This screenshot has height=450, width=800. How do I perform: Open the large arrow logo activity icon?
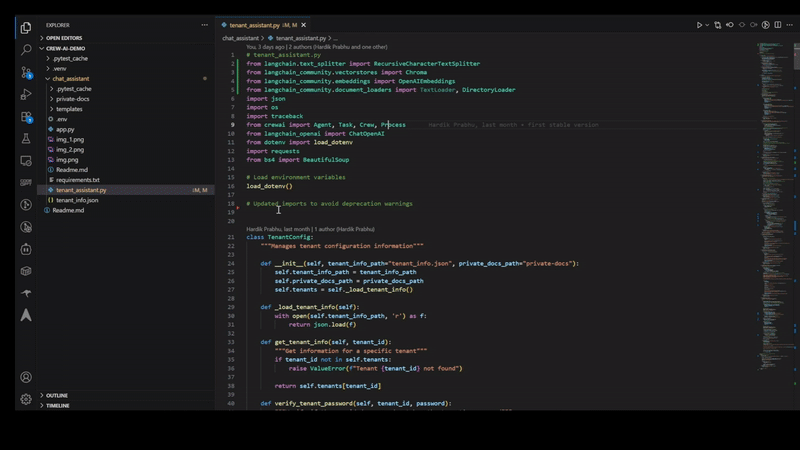pyautogui.click(x=26, y=315)
